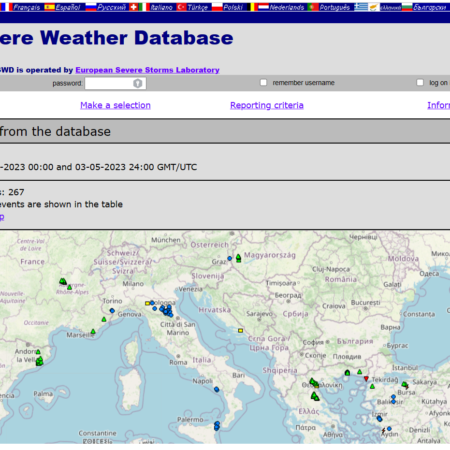The height and width of the screenshot is (450, 450).
Task: Select the blue marker beside Graz
Action: click(229, 258)
